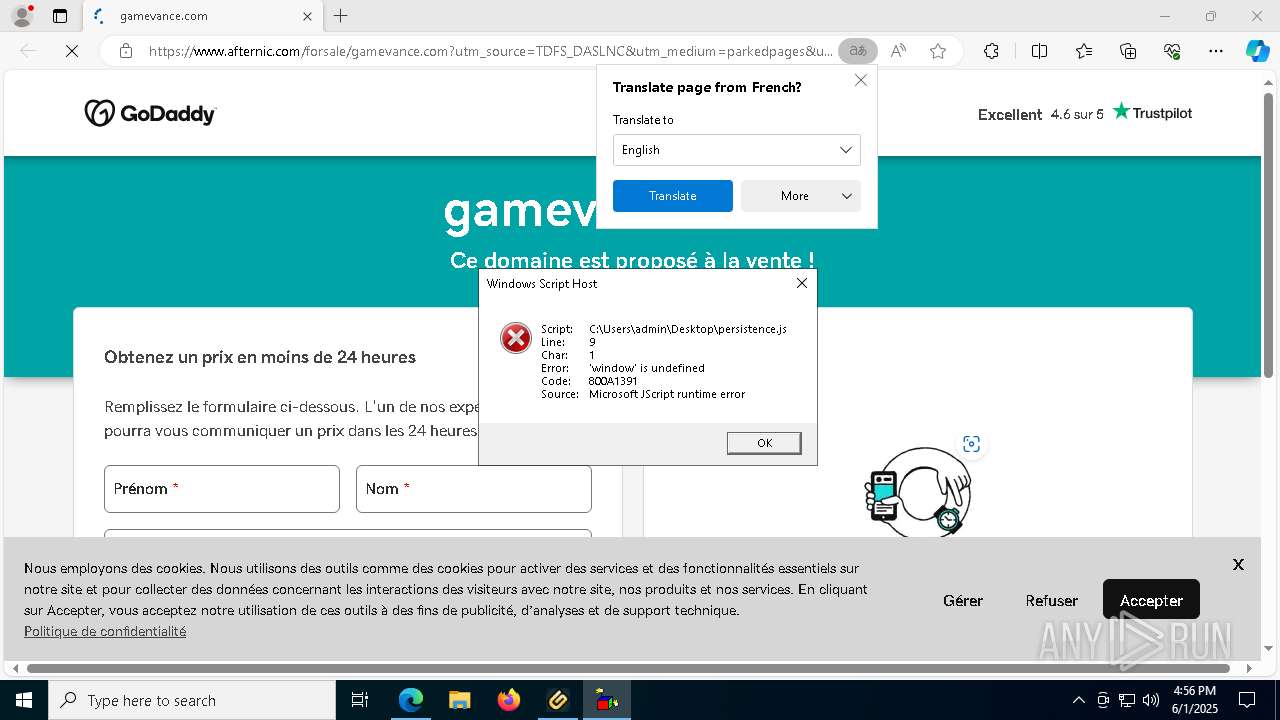
Task: Click the address bar URL
Action: tap(490, 51)
